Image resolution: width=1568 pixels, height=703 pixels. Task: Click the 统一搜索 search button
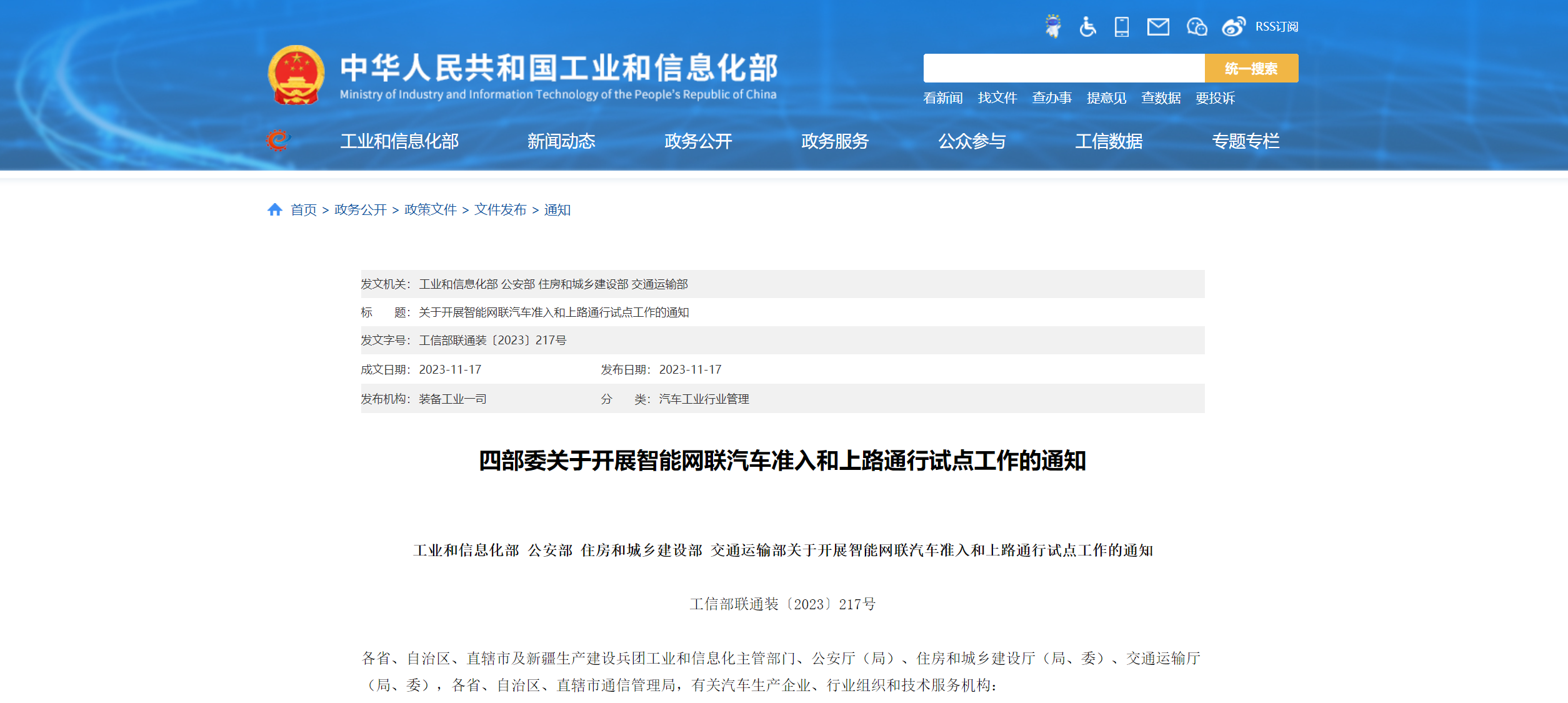pyautogui.click(x=1251, y=68)
